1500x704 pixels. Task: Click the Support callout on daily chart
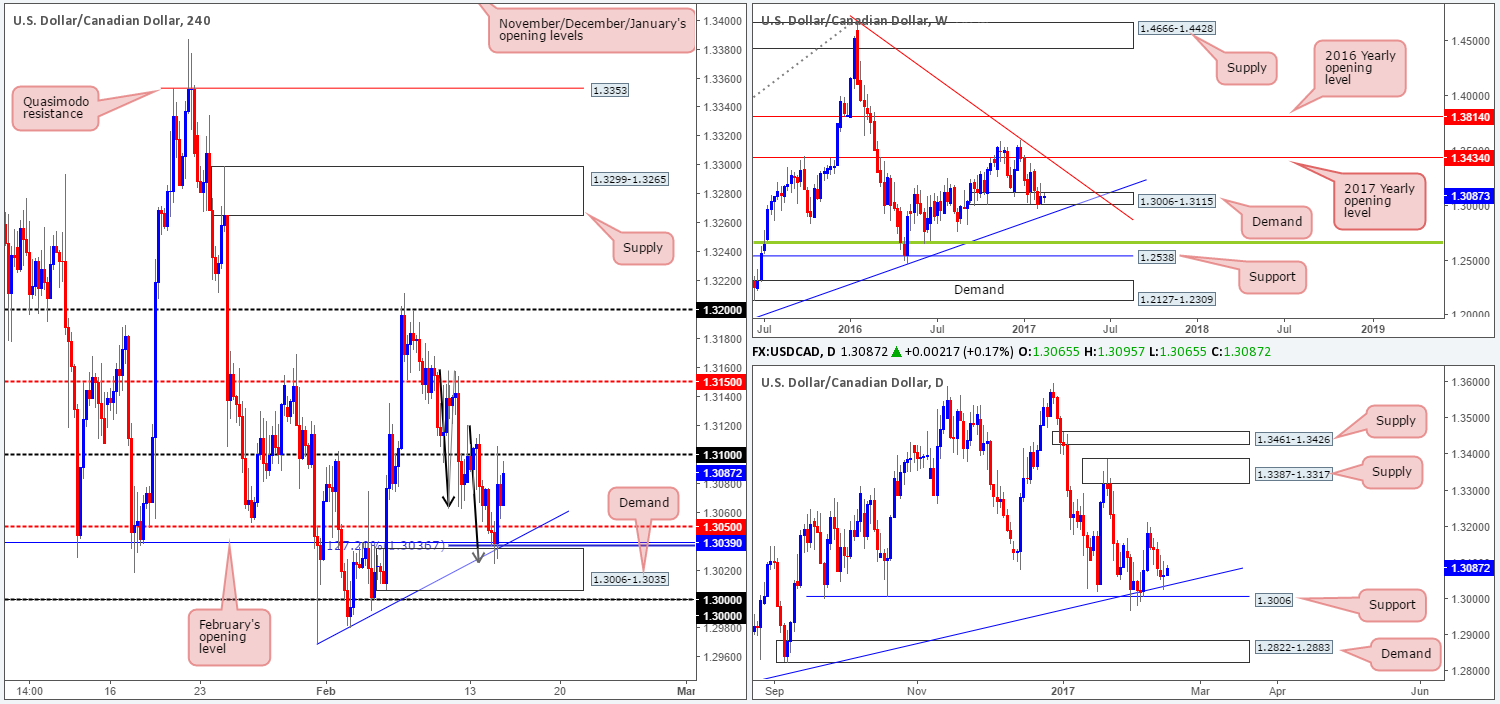click(1393, 604)
